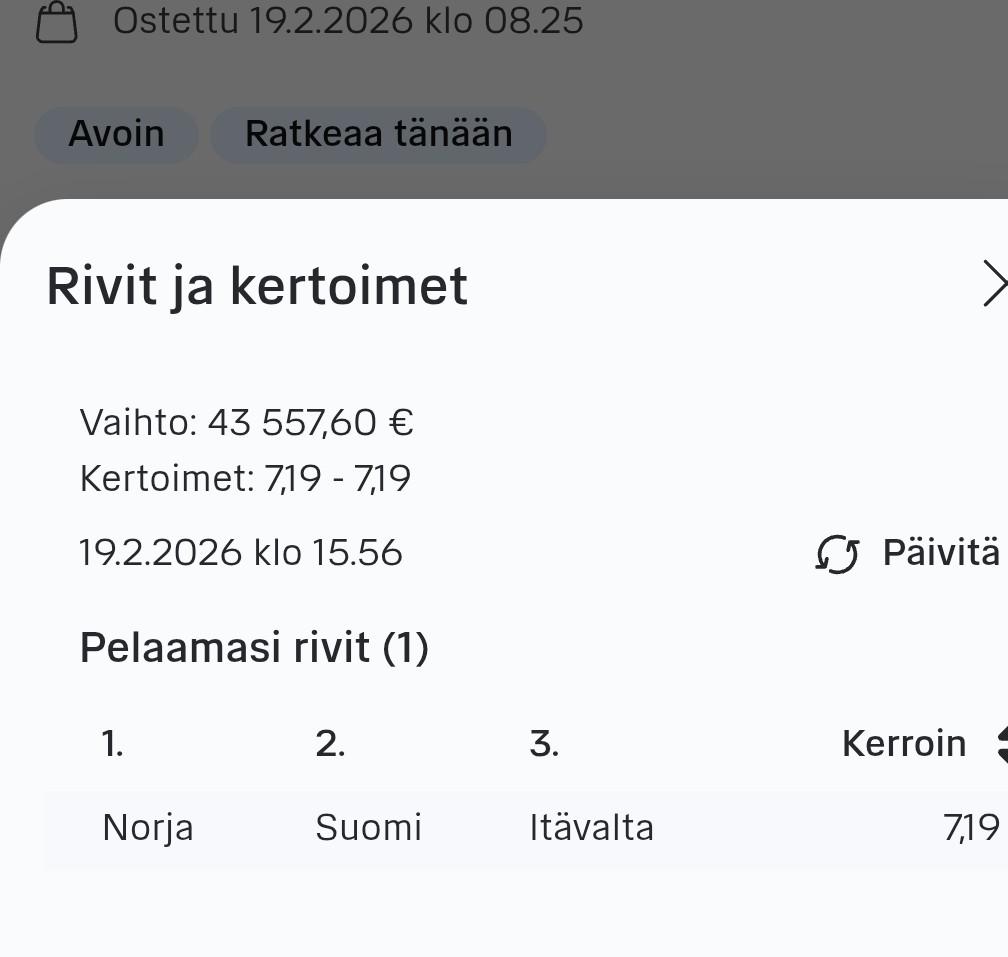Close the Rivit ja kertoimet panel
1008x957 pixels.
(x=993, y=285)
